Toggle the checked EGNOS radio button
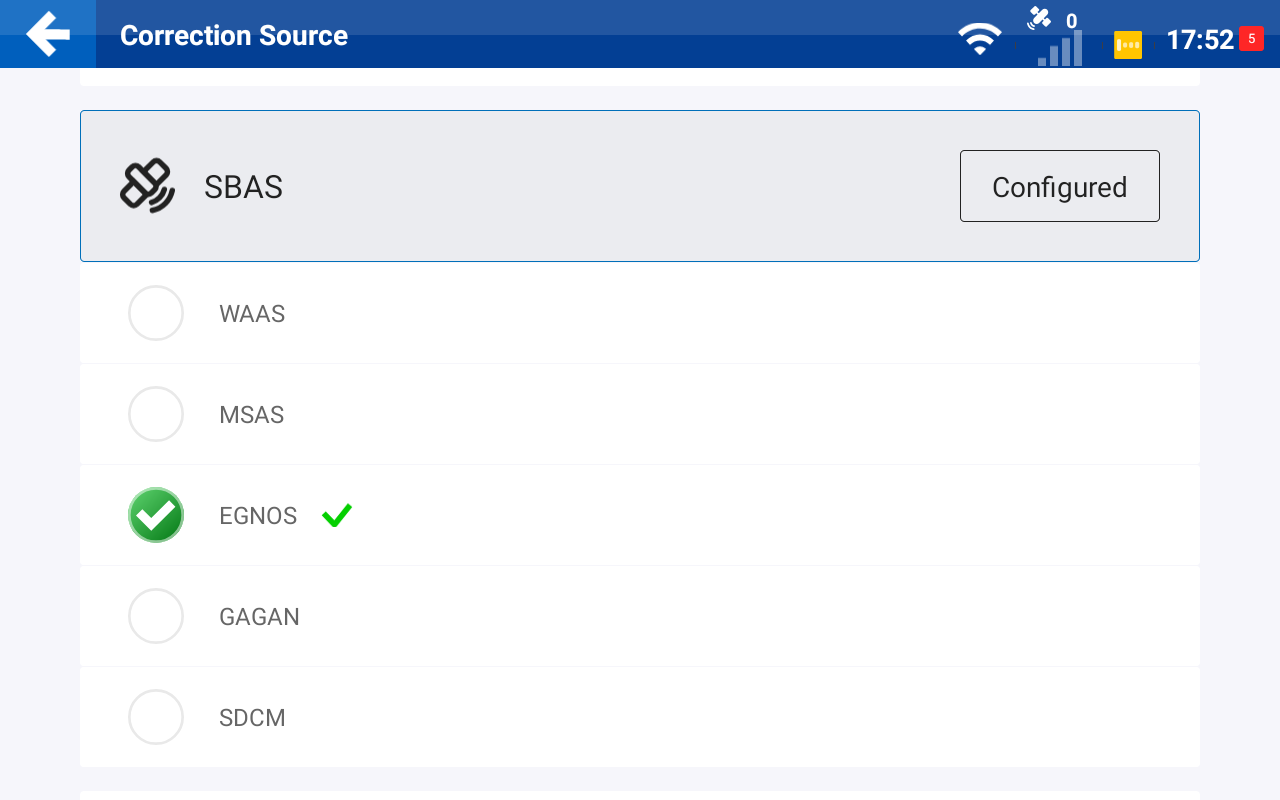1280x800 pixels. 156,515
